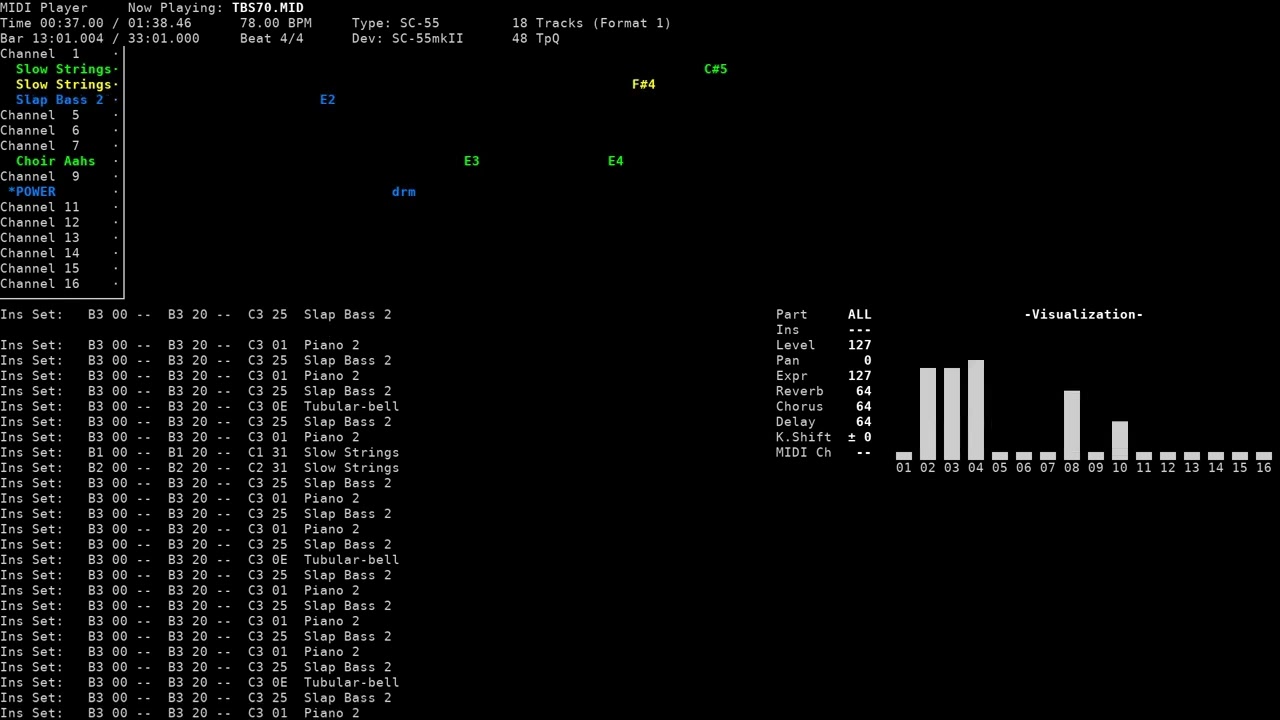Screen dimensions: 1280x720
Task: Click the blue E2 note marker
Action: [328, 100]
